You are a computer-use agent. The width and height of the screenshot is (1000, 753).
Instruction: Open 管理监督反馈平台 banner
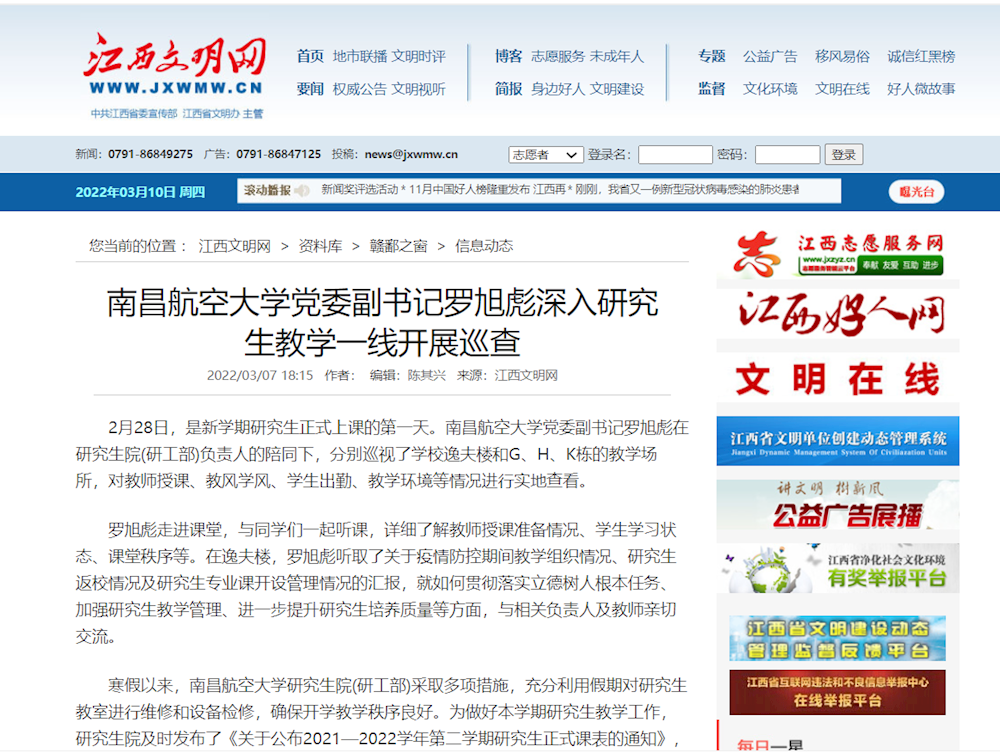[x=837, y=638]
